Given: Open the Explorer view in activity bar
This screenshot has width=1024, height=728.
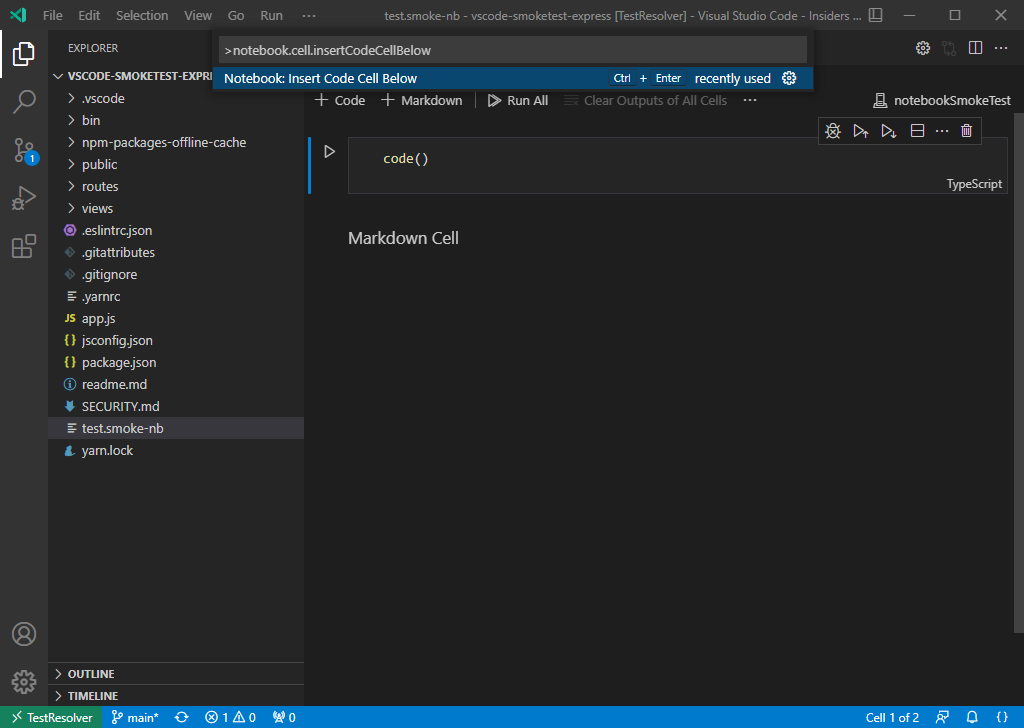Looking at the screenshot, I should 24,54.
